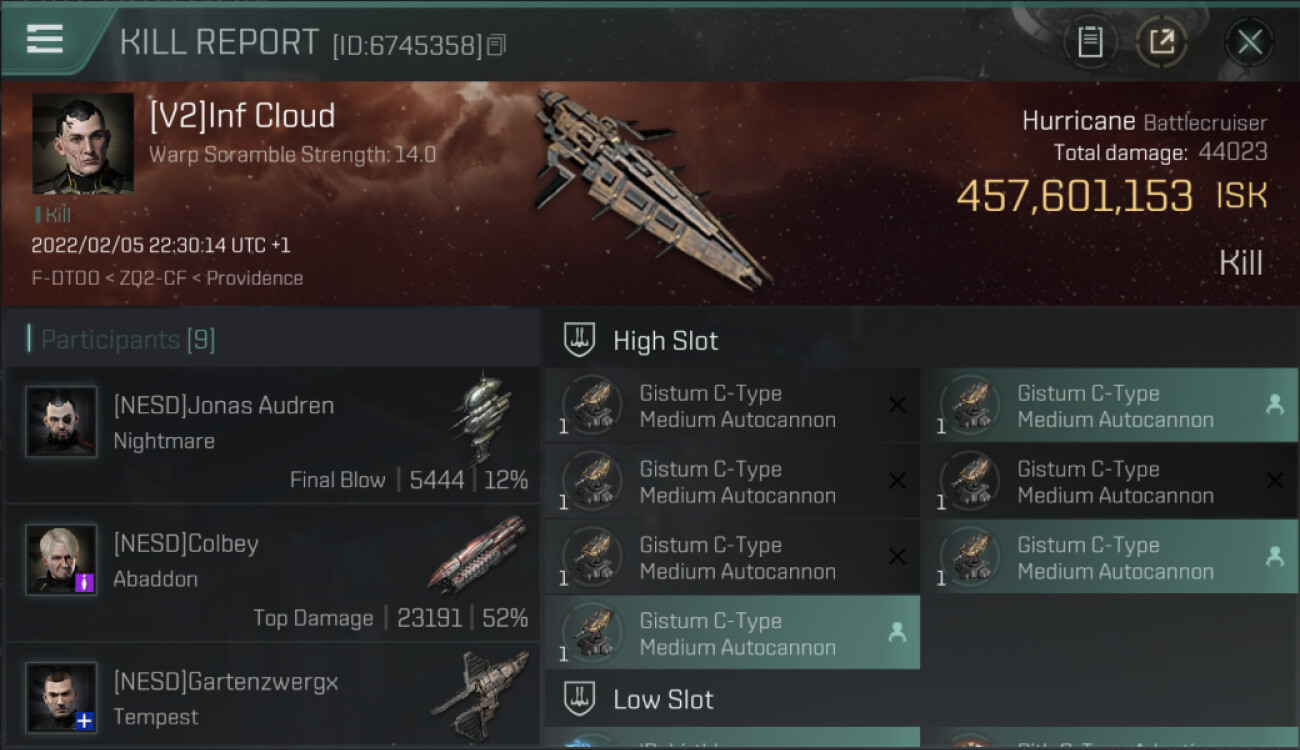Screen dimensions: 1300x750
Task: Select top-right dropped Gistum Autocannon item
Action: (x=1110, y=406)
